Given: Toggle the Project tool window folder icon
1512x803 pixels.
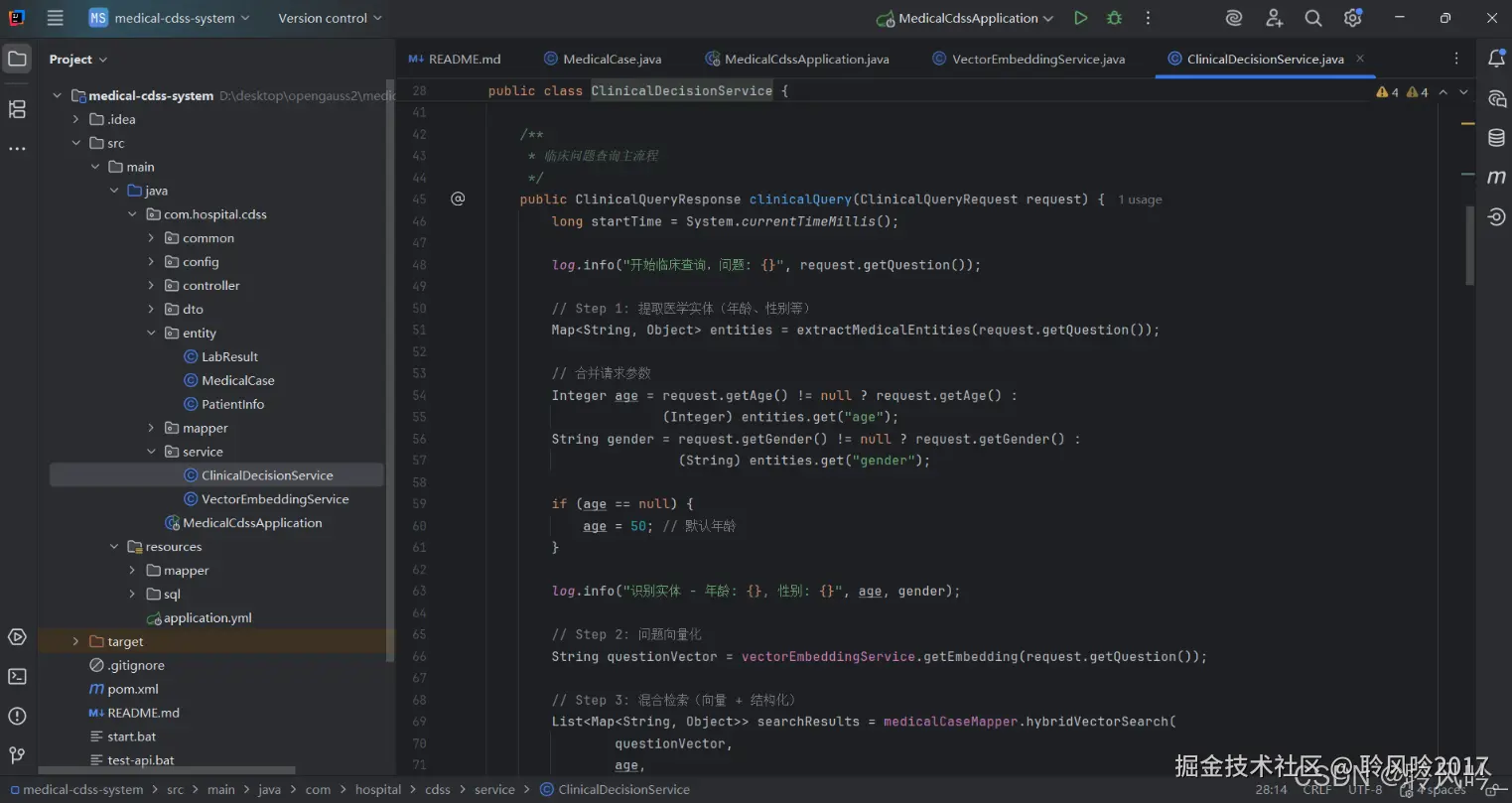Looking at the screenshot, I should (17, 60).
